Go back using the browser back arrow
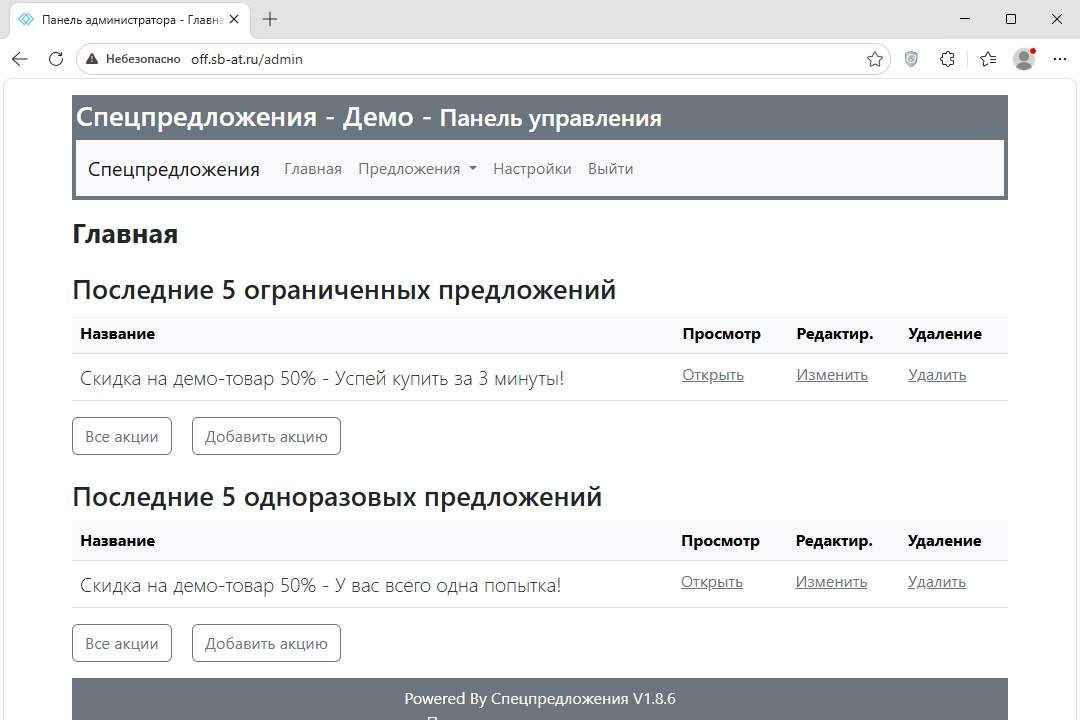 pos(20,59)
